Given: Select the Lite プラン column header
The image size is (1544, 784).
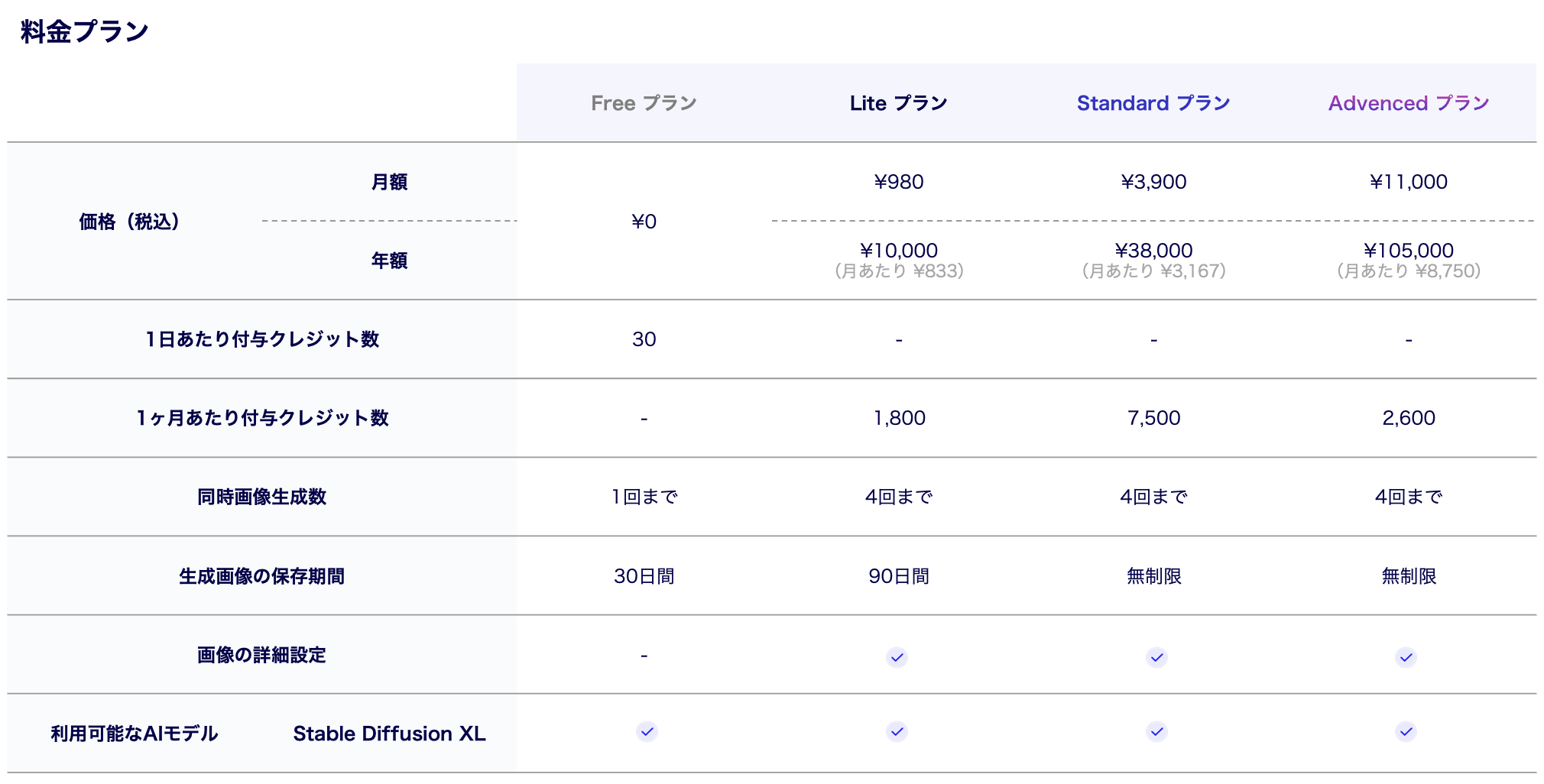Looking at the screenshot, I should tap(898, 103).
